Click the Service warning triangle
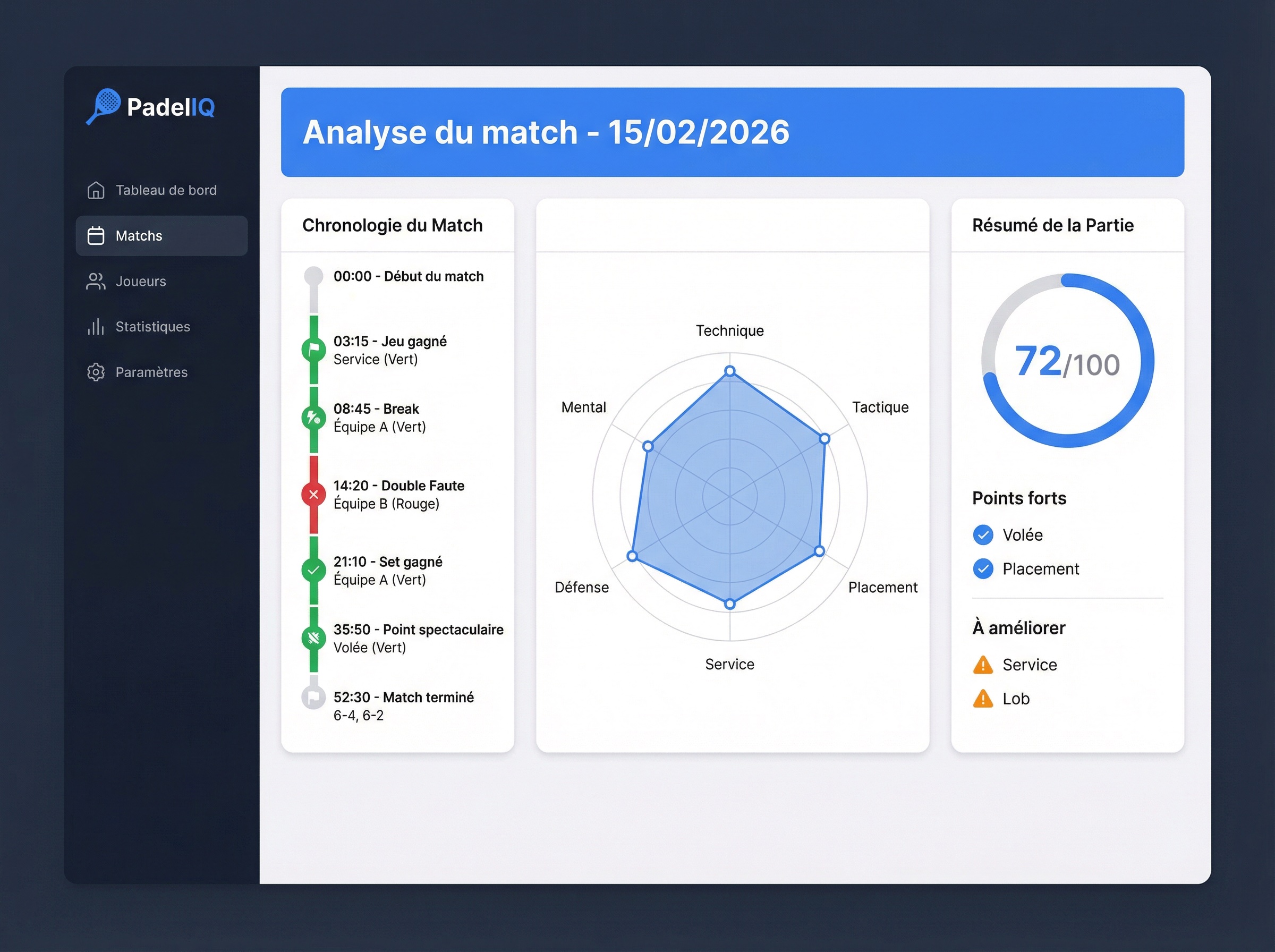The width and height of the screenshot is (1275, 952). (983, 665)
